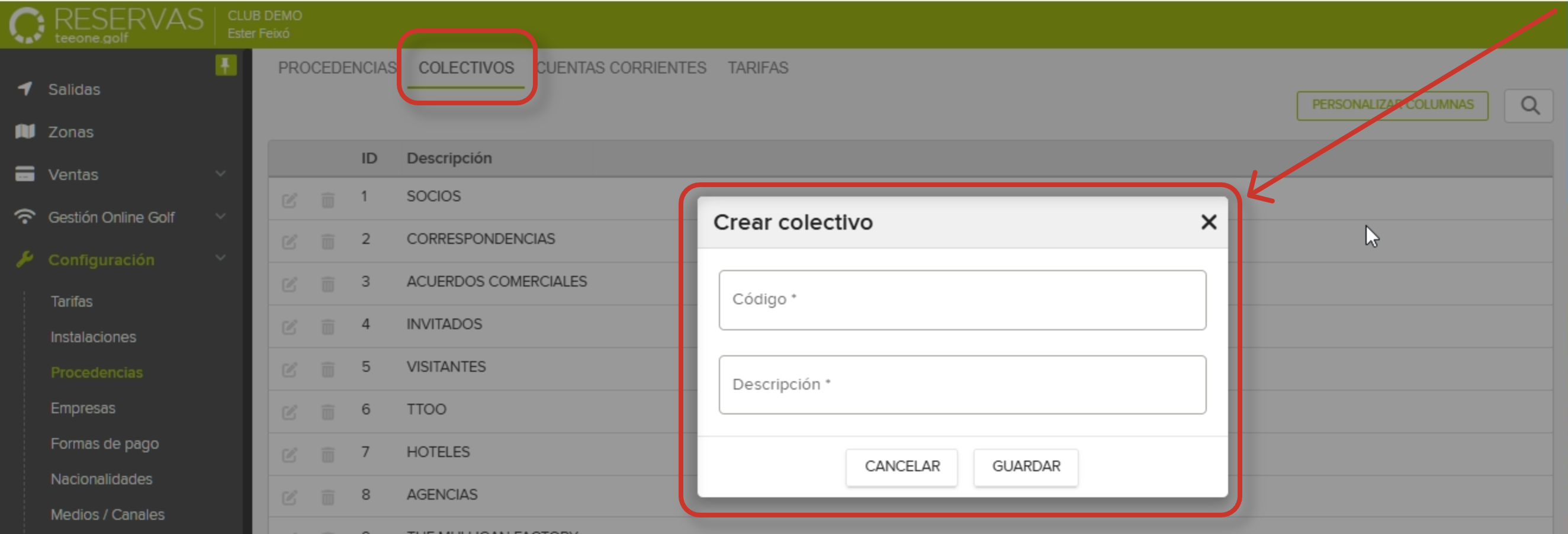
Task: Delete the ACUERDOS COMERCIALES row
Action: click(327, 284)
